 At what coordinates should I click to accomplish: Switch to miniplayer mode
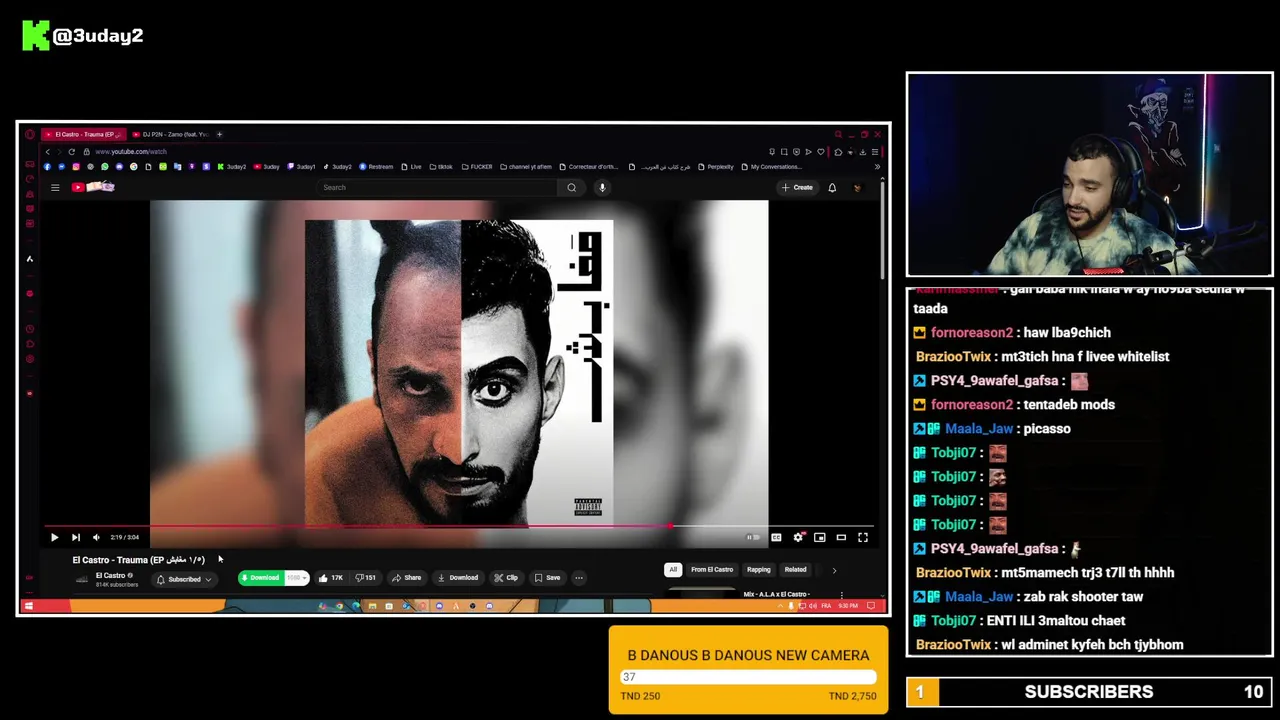pos(820,537)
